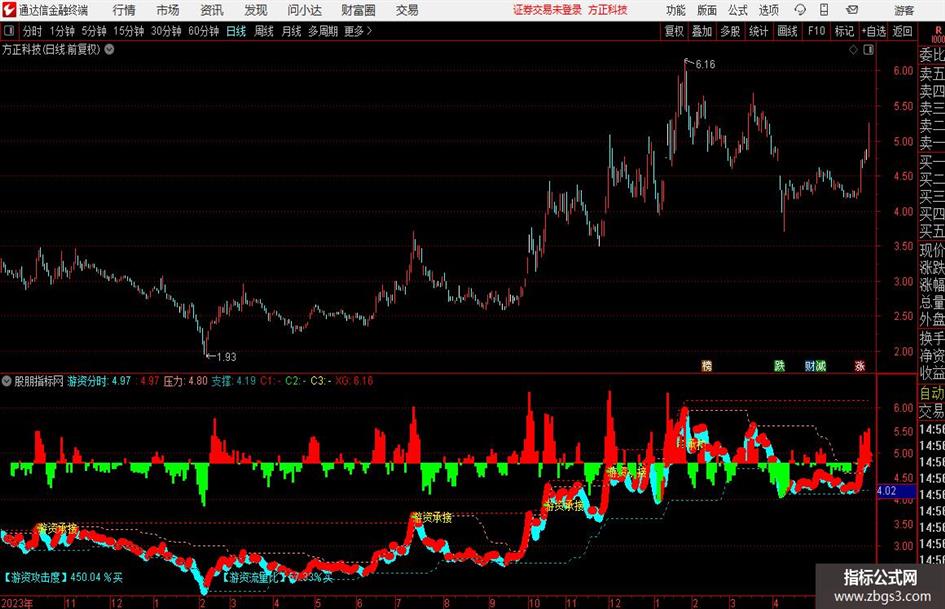Click the diamond icon at chart top right
The height and width of the screenshot is (609, 945).
tap(853, 50)
